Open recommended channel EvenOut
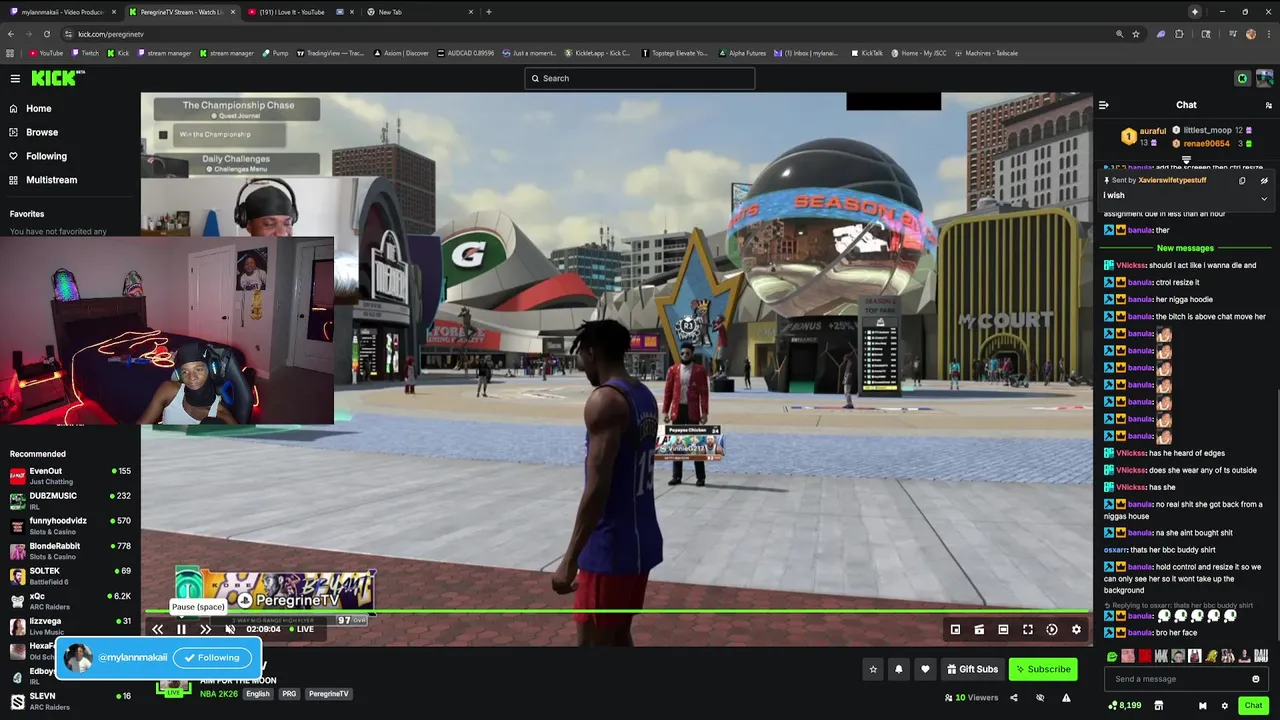The width and height of the screenshot is (1280, 720). (x=70, y=475)
